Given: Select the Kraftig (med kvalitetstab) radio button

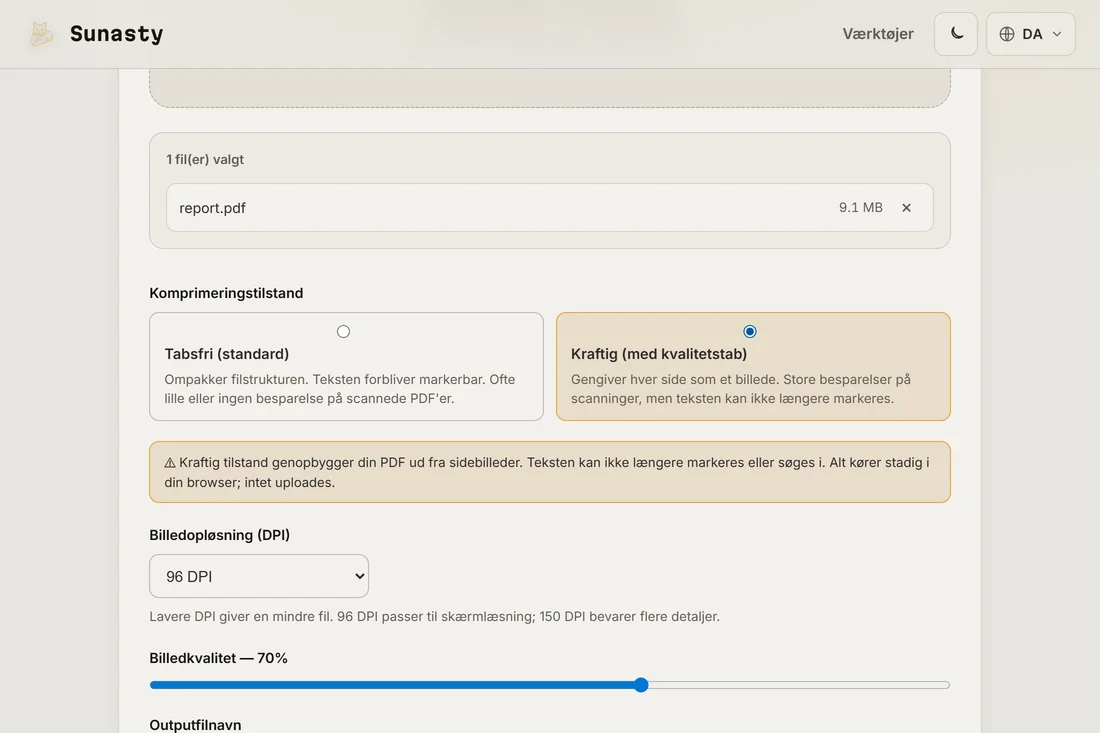Looking at the screenshot, I should coord(749,331).
